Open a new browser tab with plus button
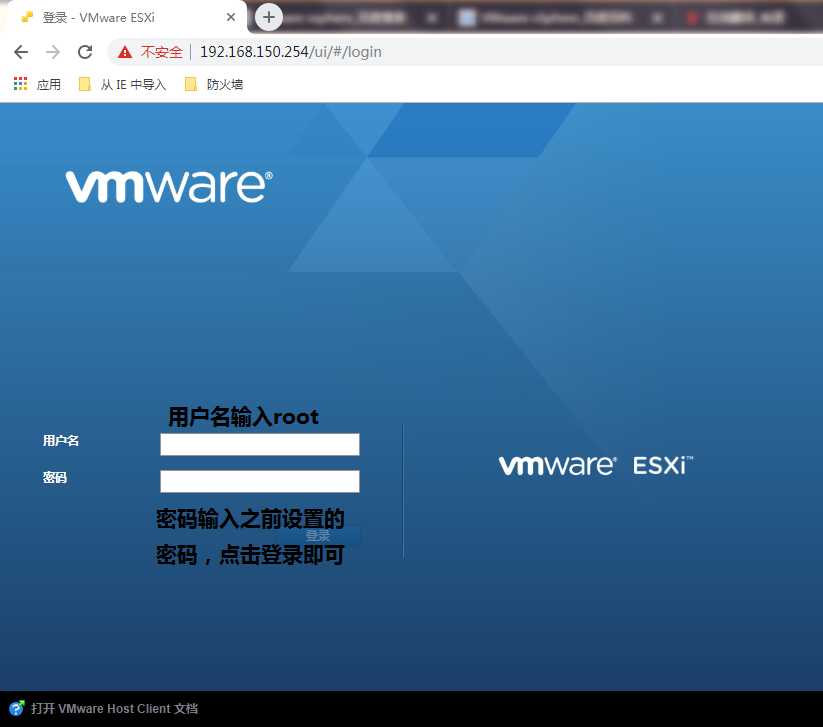The height and width of the screenshot is (727, 823). pos(269,17)
